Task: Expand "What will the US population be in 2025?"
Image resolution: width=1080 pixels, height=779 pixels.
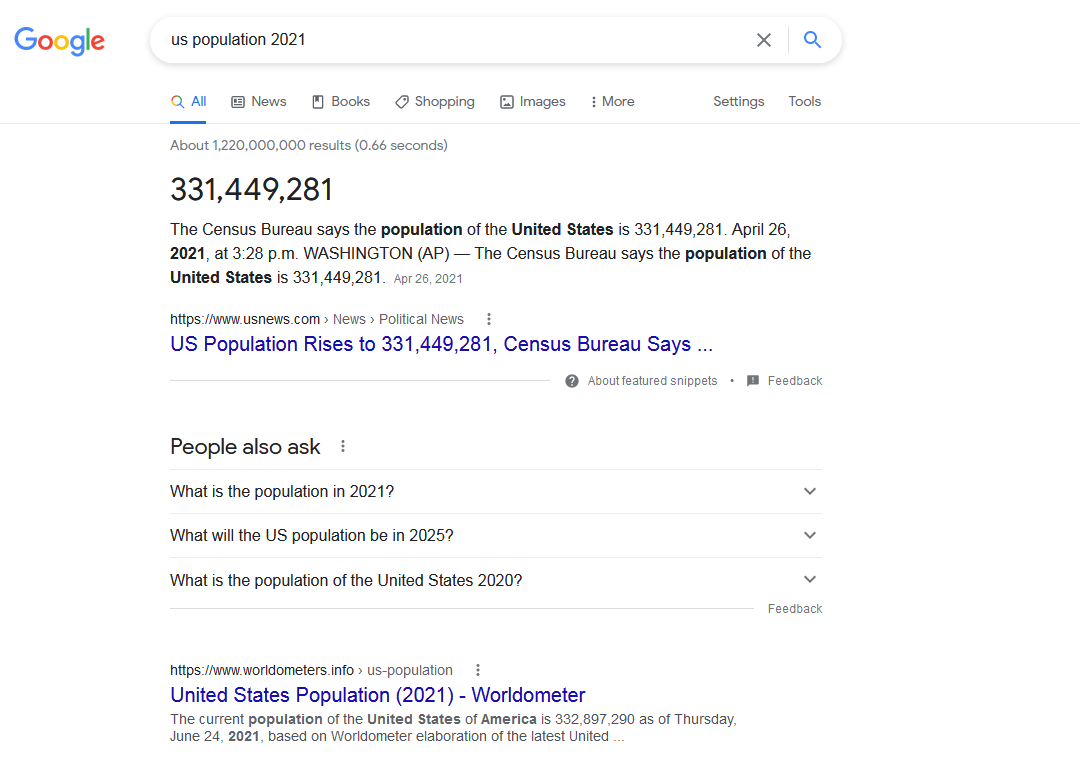Action: [810, 535]
